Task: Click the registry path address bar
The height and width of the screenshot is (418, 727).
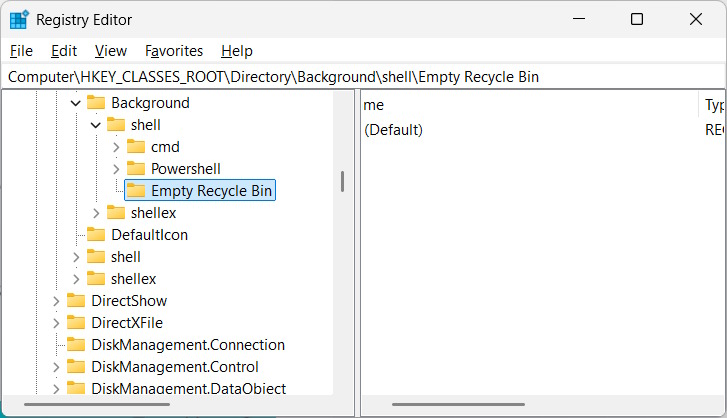Action: point(364,76)
